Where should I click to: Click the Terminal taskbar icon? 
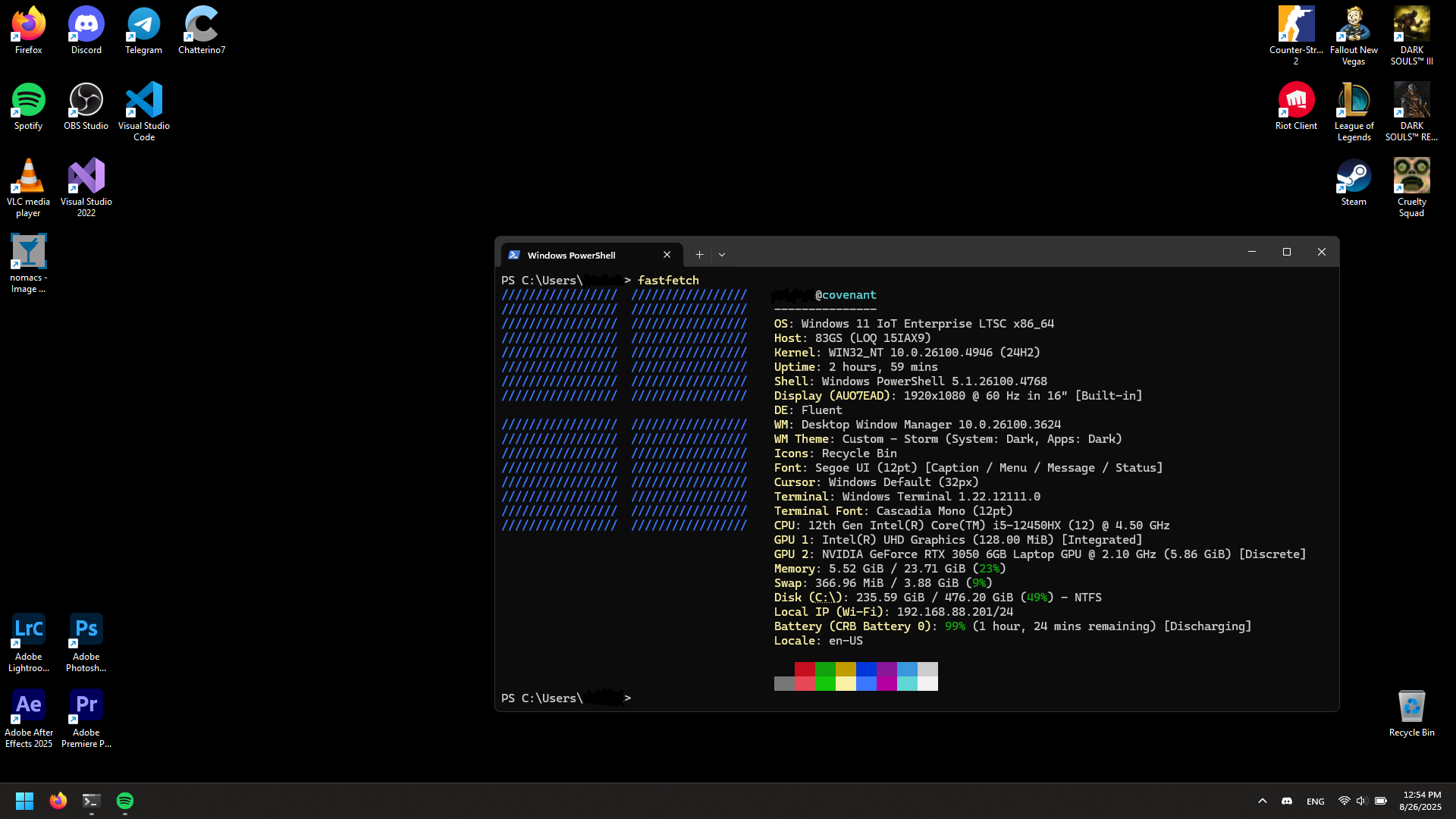pos(91,801)
